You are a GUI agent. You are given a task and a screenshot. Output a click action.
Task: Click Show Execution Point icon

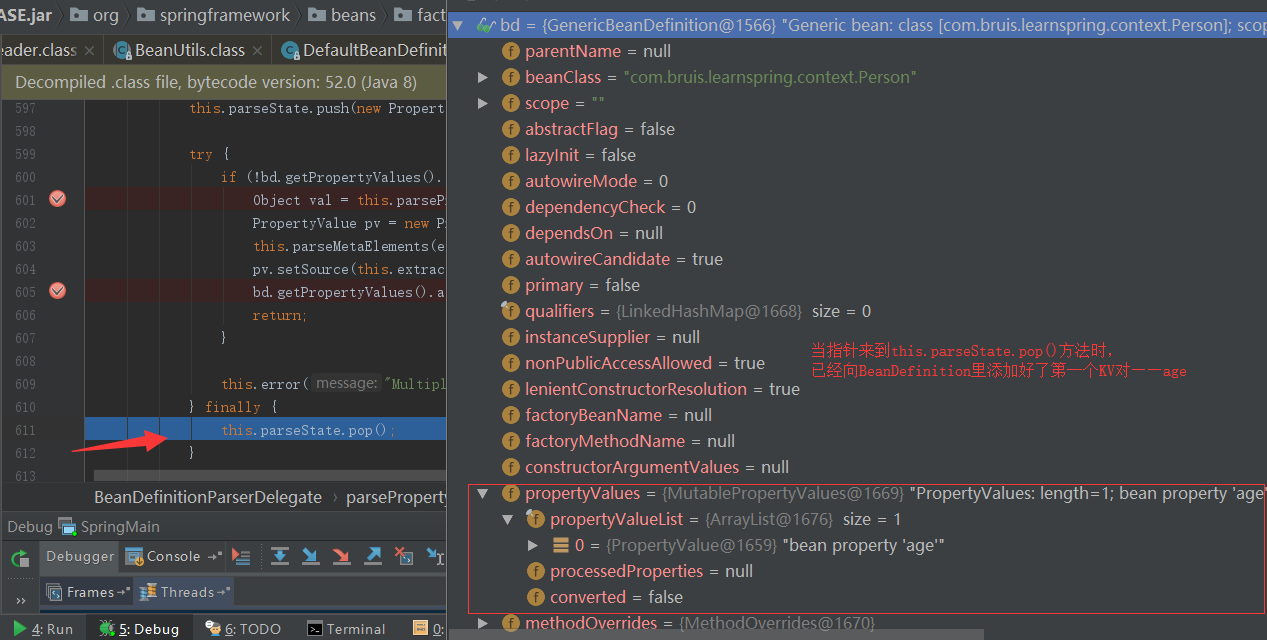pos(241,556)
